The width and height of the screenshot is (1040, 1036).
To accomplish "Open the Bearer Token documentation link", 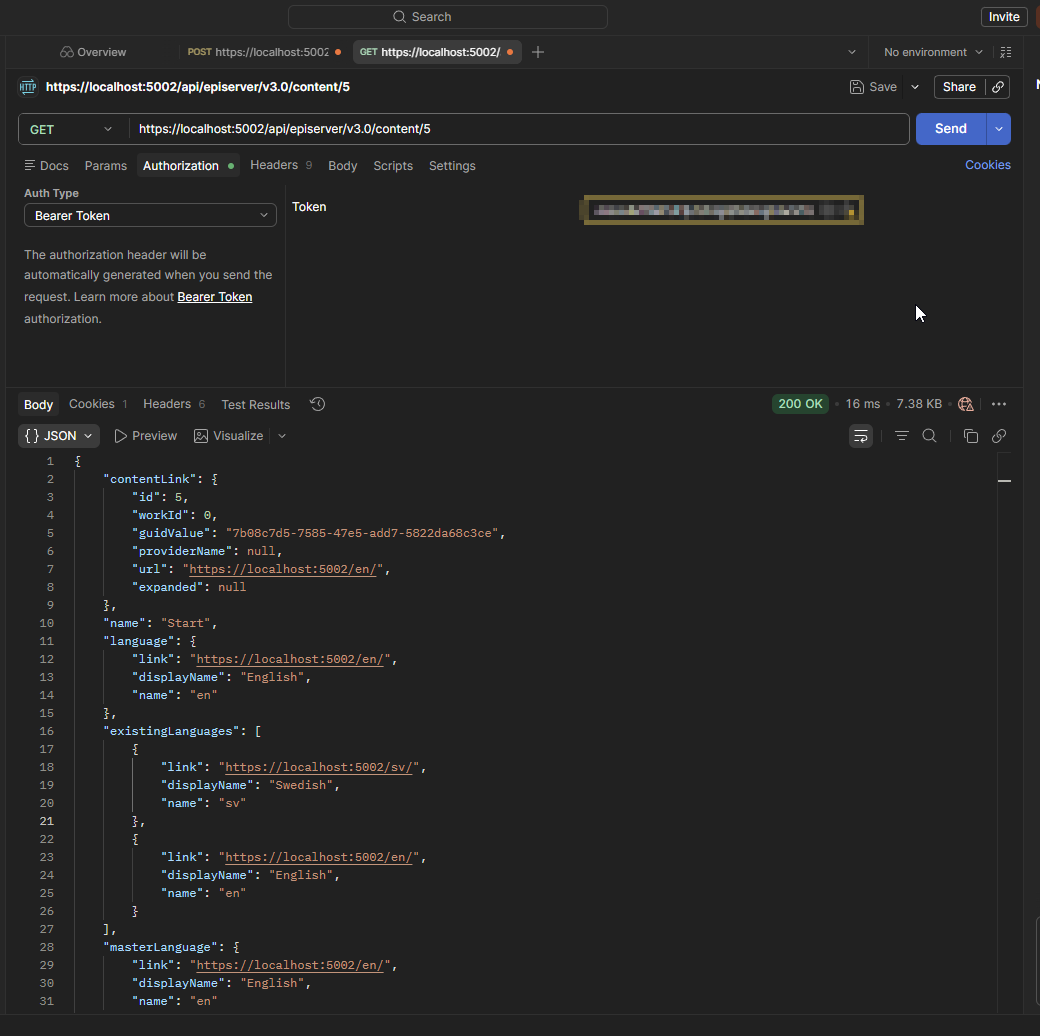I will click(x=214, y=297).
